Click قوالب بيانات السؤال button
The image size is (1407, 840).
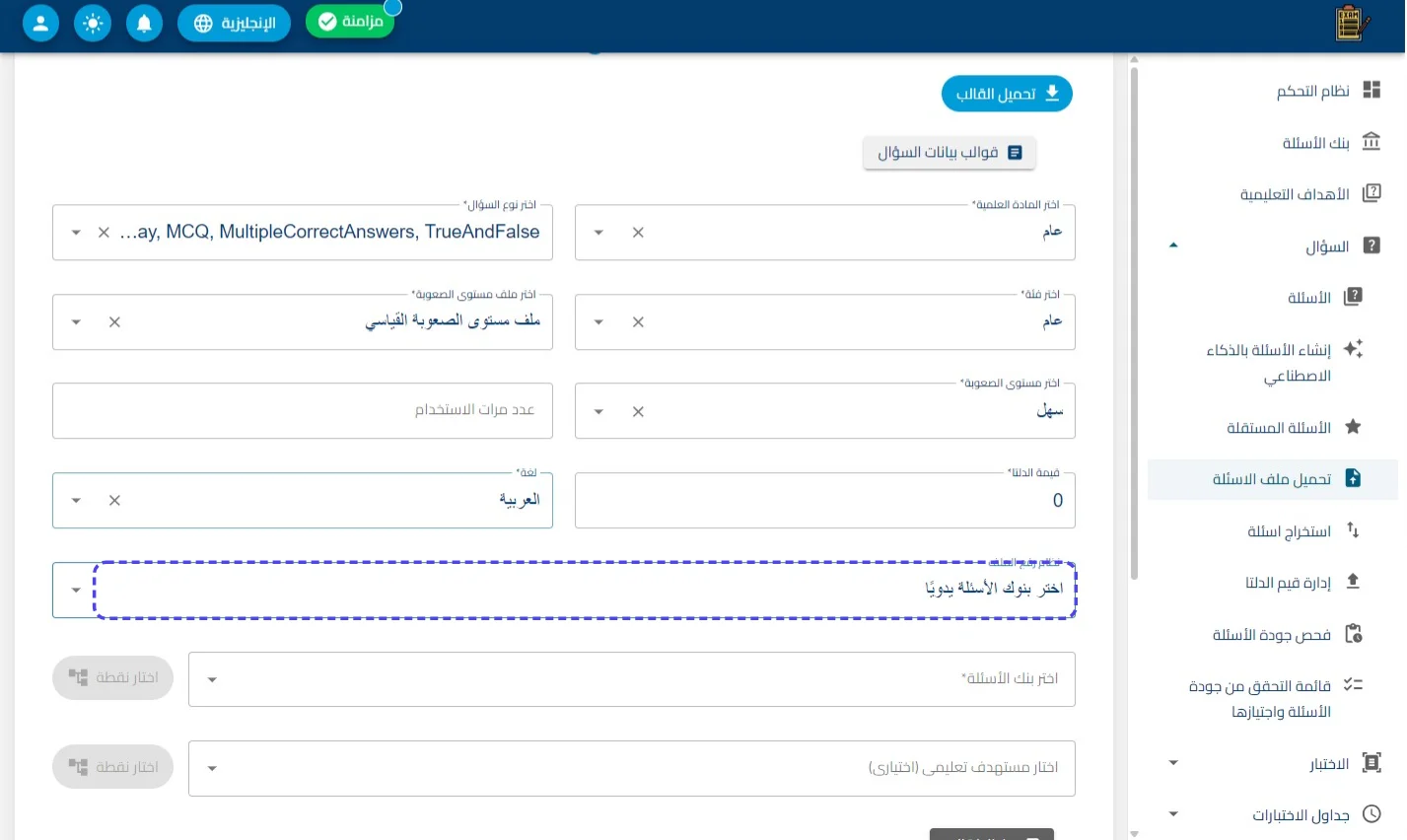pos(950,152)
